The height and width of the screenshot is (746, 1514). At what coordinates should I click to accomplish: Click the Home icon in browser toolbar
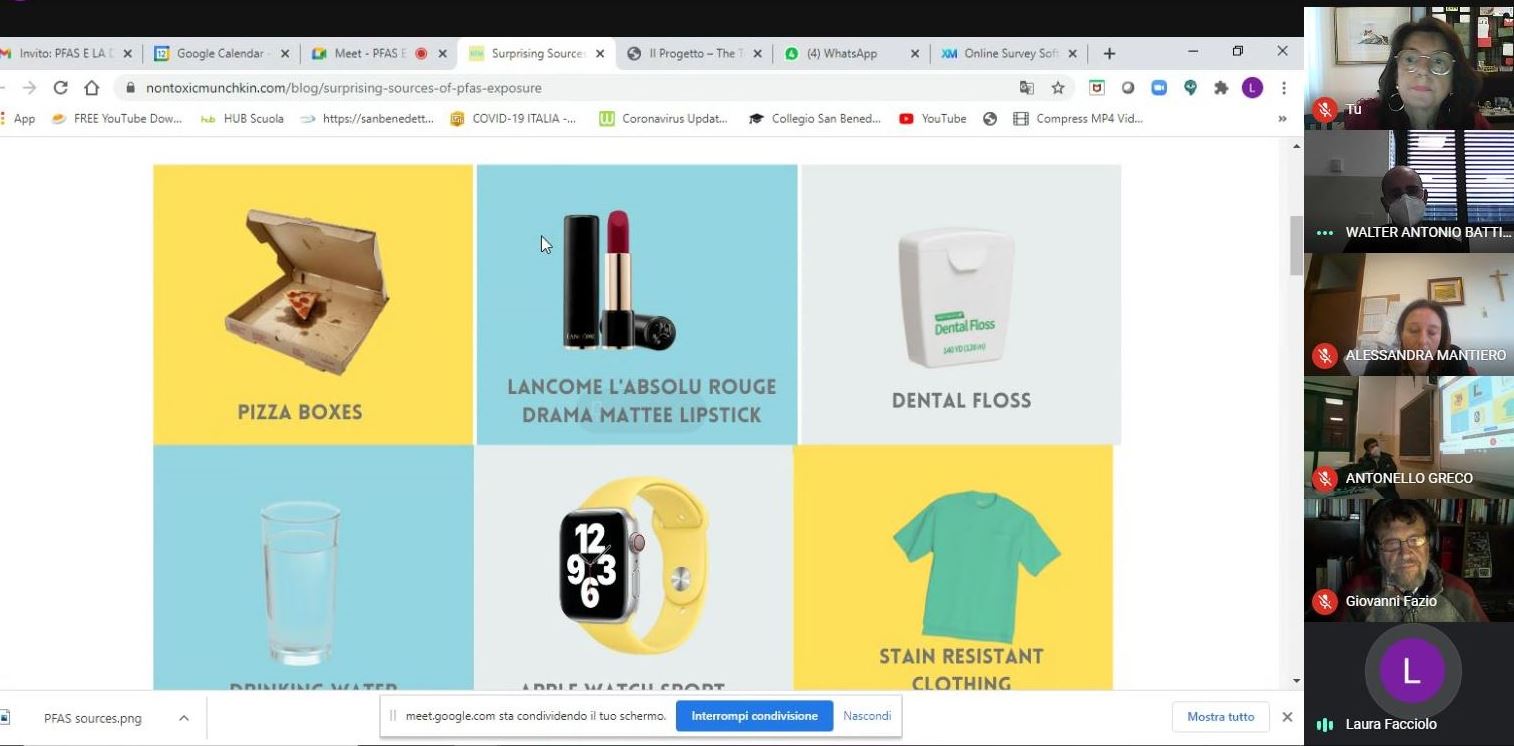tap(91, 88)
